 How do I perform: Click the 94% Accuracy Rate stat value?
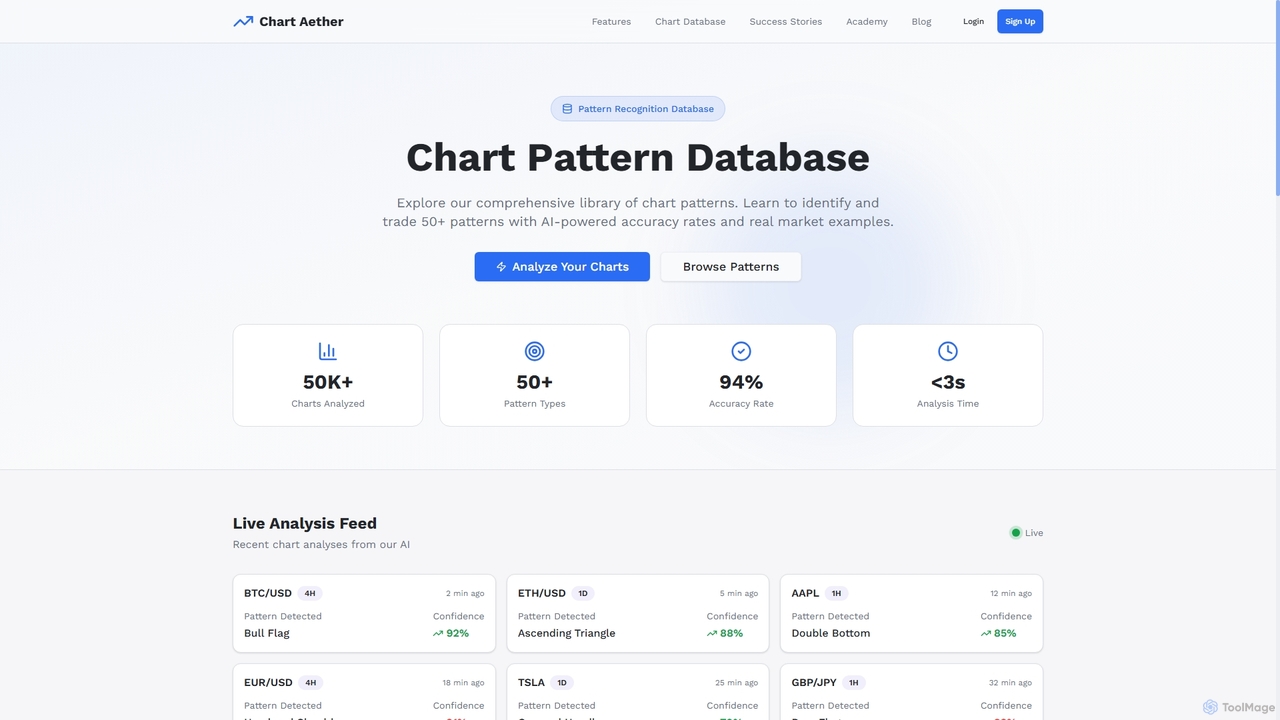[x=741, y=382]
